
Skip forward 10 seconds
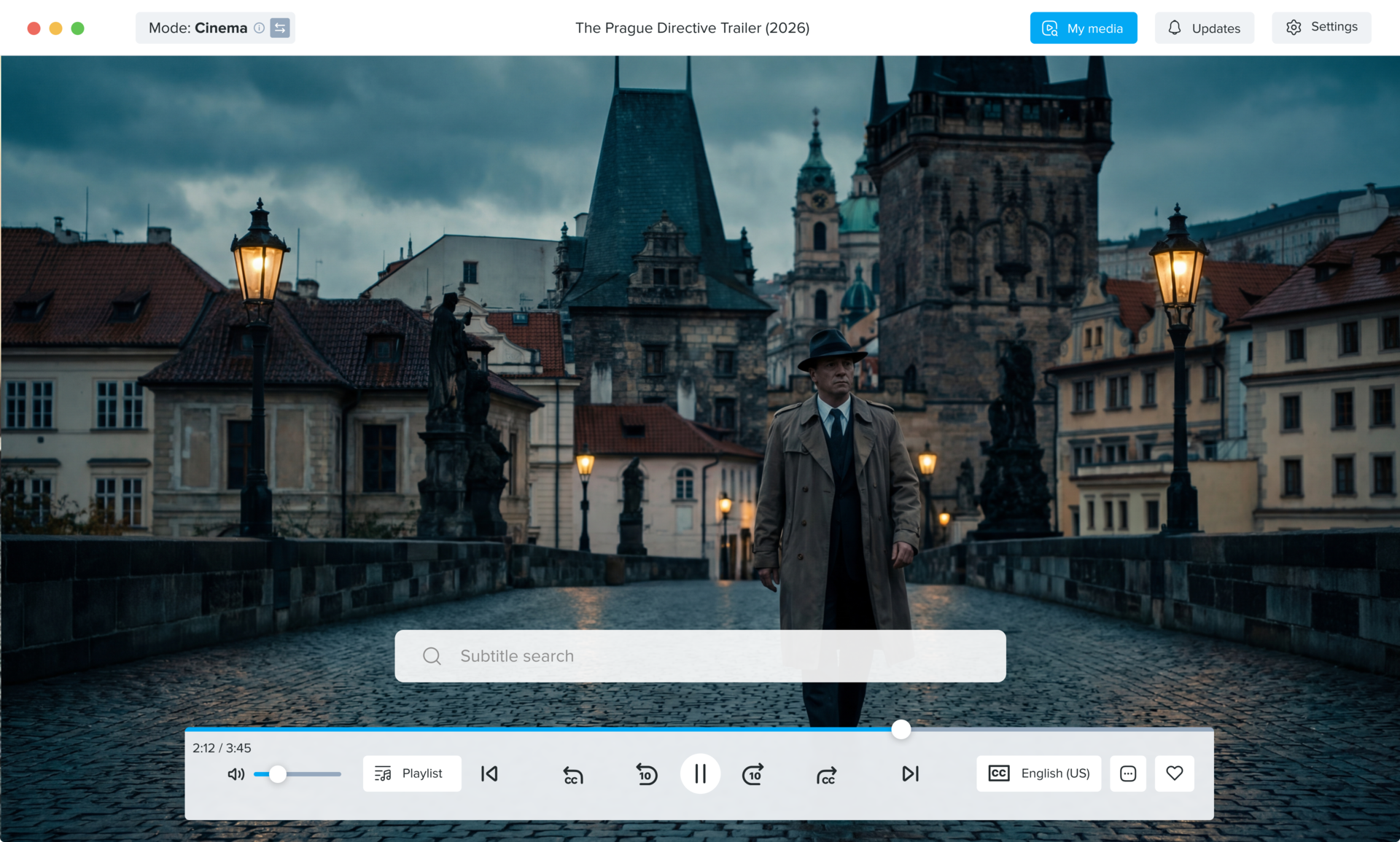pyautogui.click(x=753, y=773)
